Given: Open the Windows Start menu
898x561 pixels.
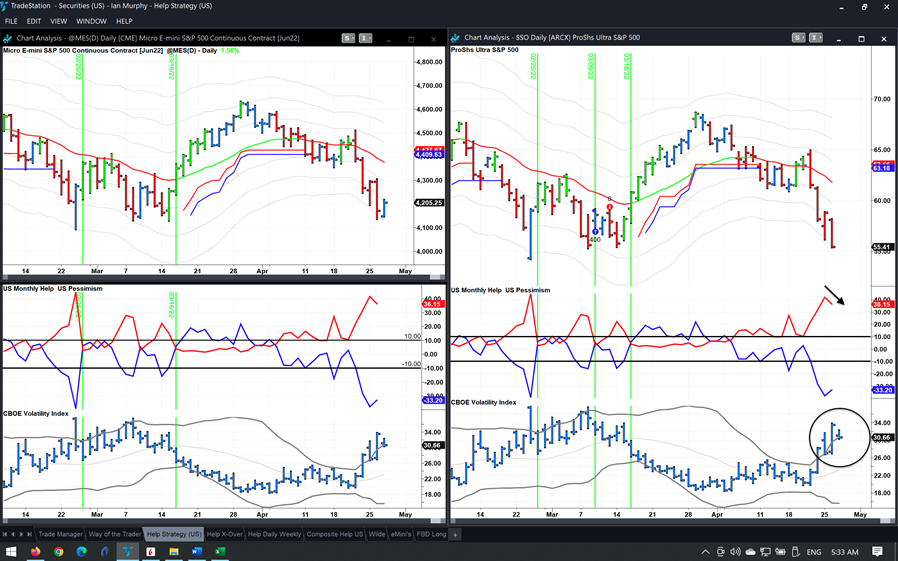Looking at the screenshot, I should pyautogui.click(x=11, y=551).
